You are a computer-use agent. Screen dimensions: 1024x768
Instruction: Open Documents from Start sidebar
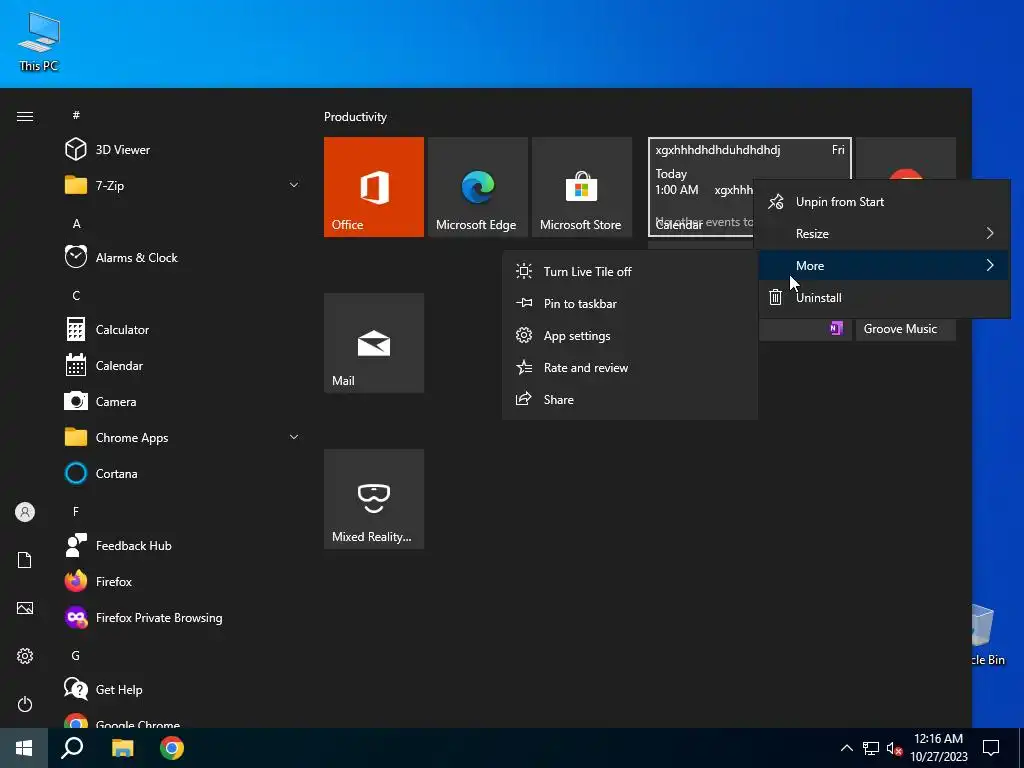(25, 560)
